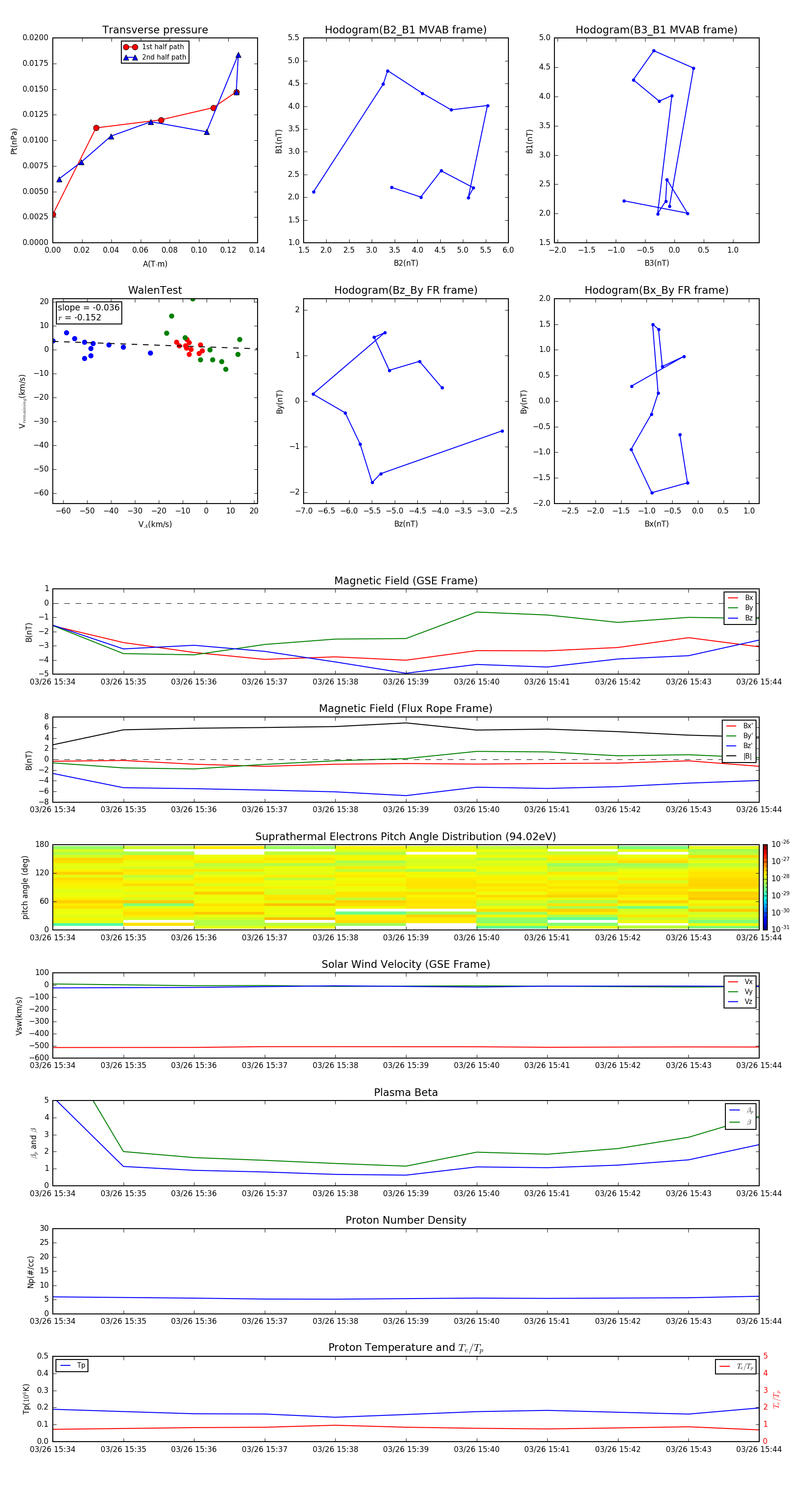Click the 'Hodogram(B3_B1 MVAB frame)' title
The width and height of the screenshot is (812, 1489).
(x=656, y=30)
